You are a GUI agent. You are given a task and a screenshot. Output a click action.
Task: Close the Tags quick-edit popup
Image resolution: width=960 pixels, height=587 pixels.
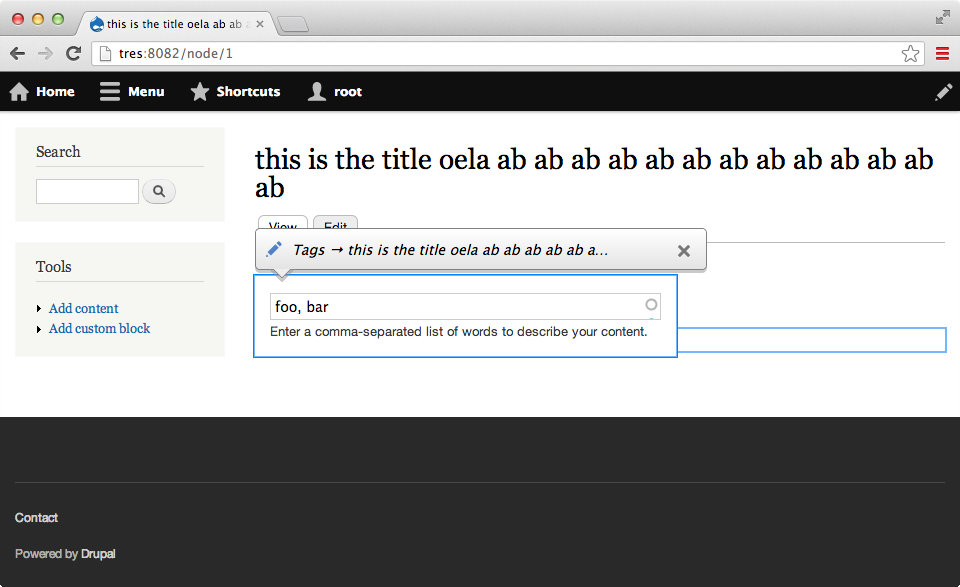pos(683,250)
